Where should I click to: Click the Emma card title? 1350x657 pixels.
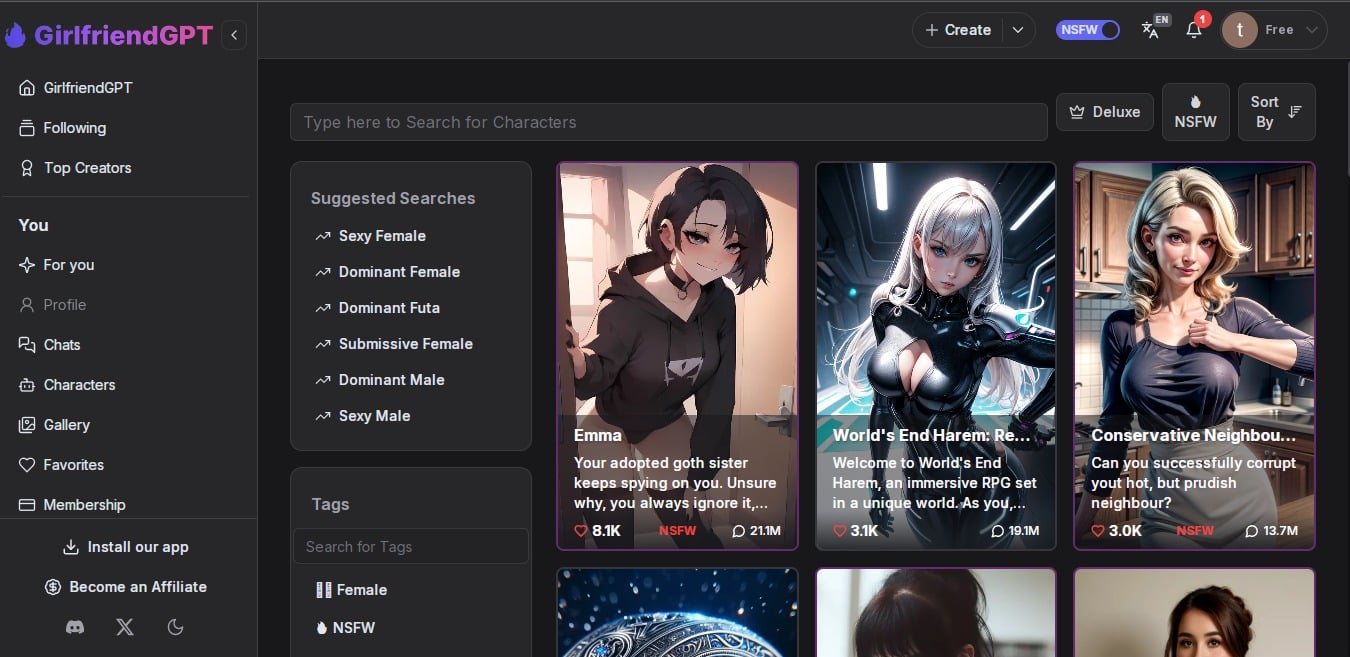598,436
